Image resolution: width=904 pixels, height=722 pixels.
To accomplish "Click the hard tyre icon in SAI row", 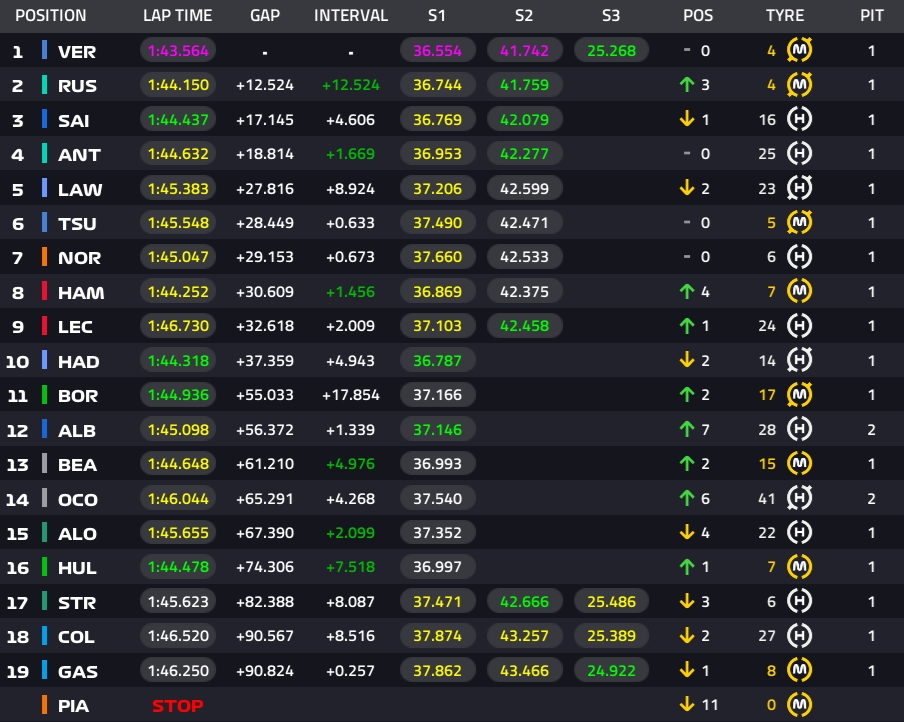I will pos(800,119).
